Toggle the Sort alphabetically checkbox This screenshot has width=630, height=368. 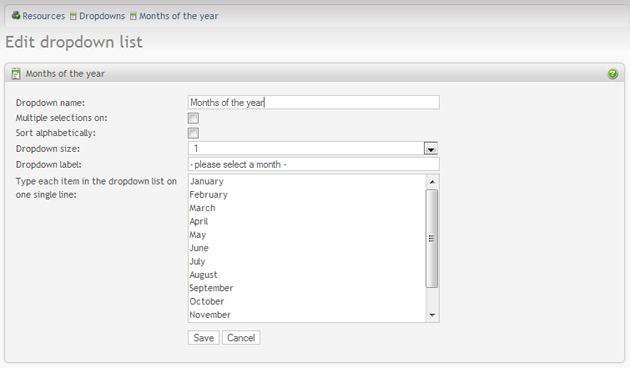(193, 133)
